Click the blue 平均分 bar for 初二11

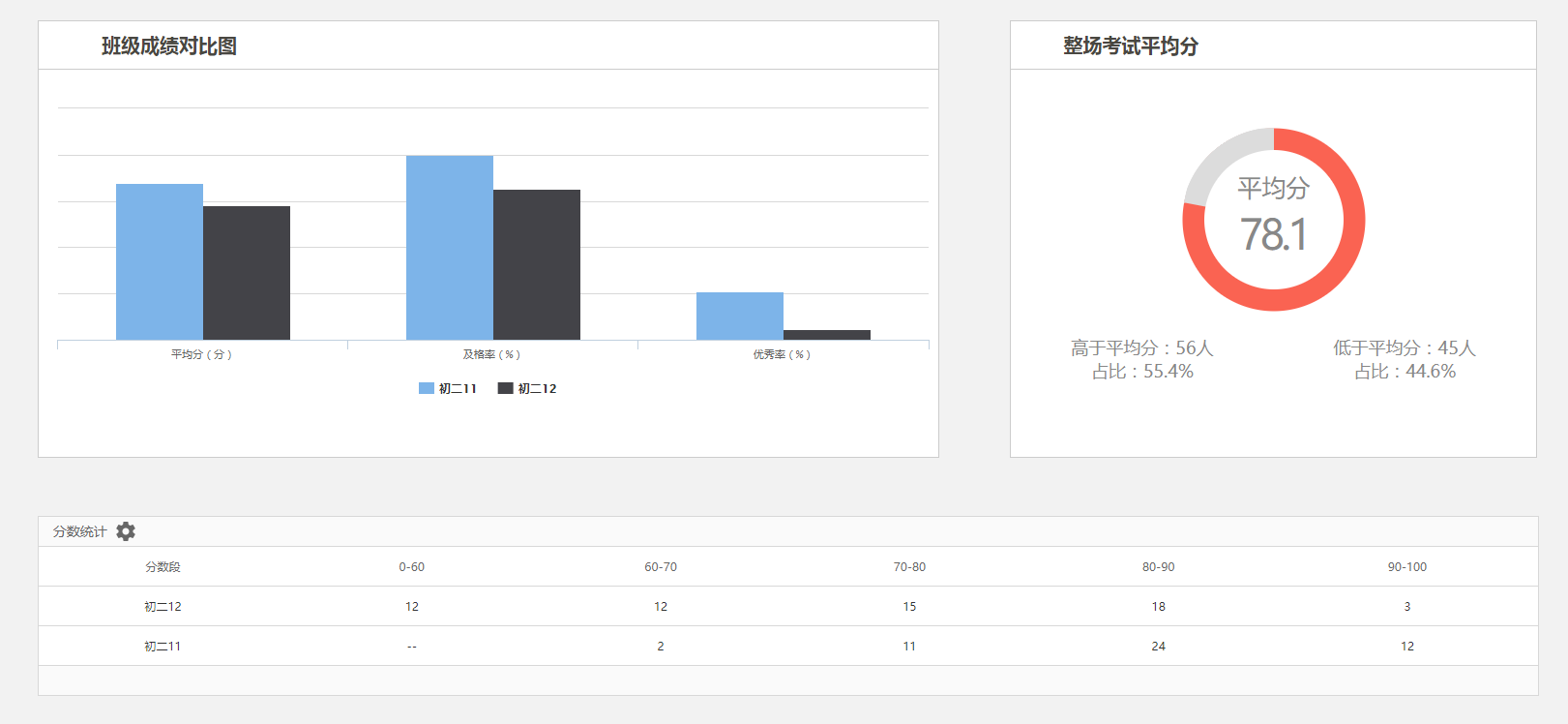160,261
